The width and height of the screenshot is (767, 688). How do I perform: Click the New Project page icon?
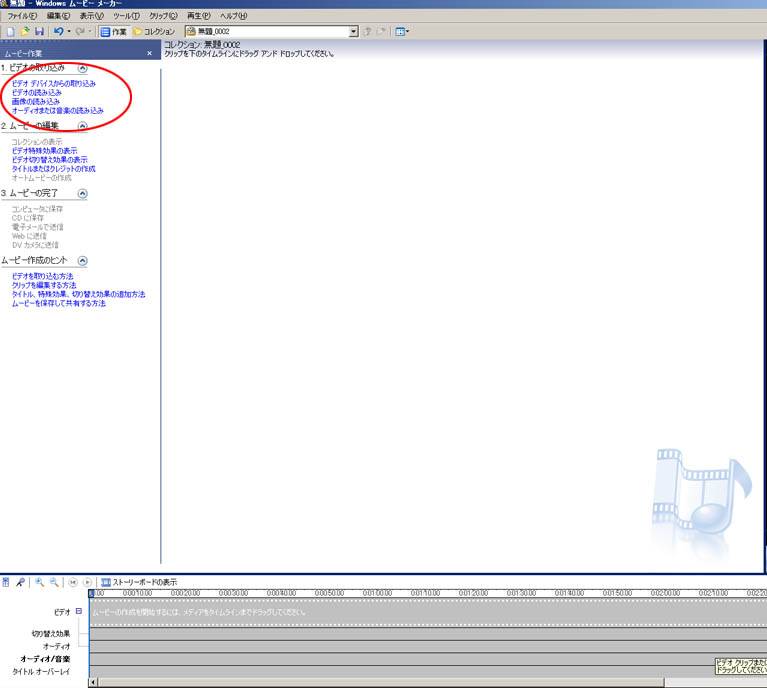click(x=10, y=31)
